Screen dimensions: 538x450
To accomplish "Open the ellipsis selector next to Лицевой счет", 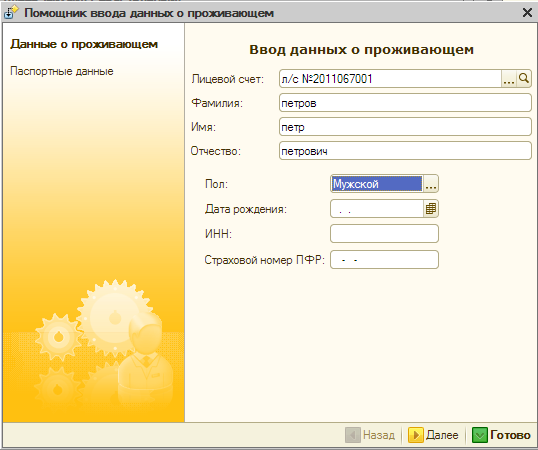I will (508, 79).
